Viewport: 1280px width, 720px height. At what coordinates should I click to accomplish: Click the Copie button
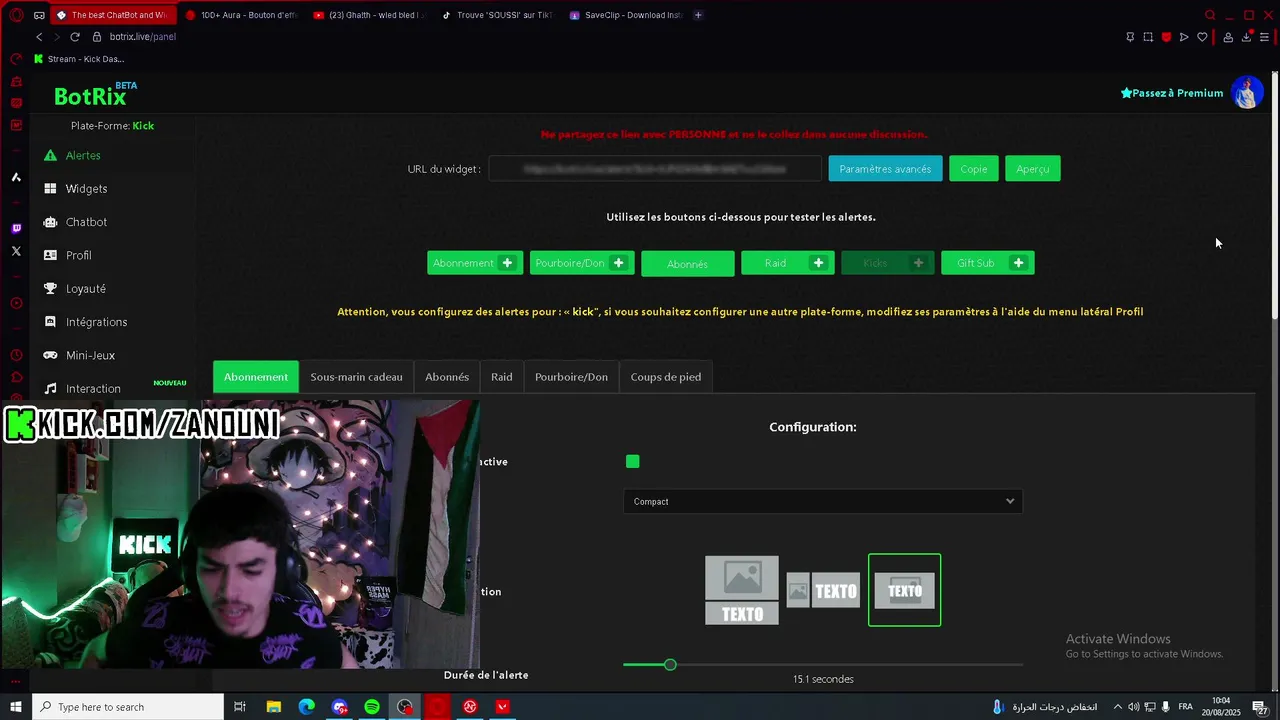(974, 169)
